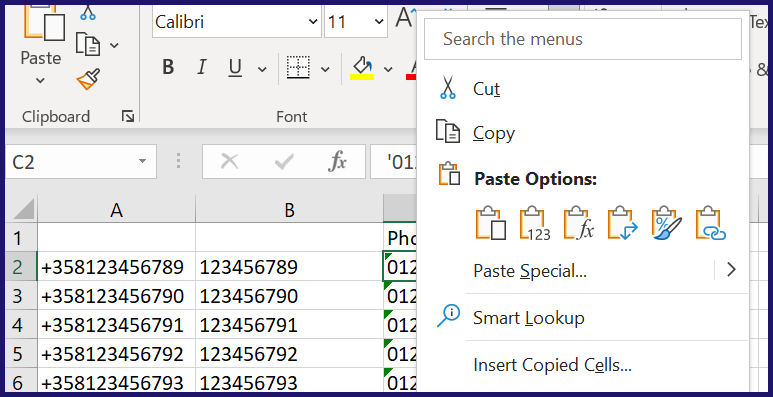Open the Calibri font name dropdown

click(313, 22)
